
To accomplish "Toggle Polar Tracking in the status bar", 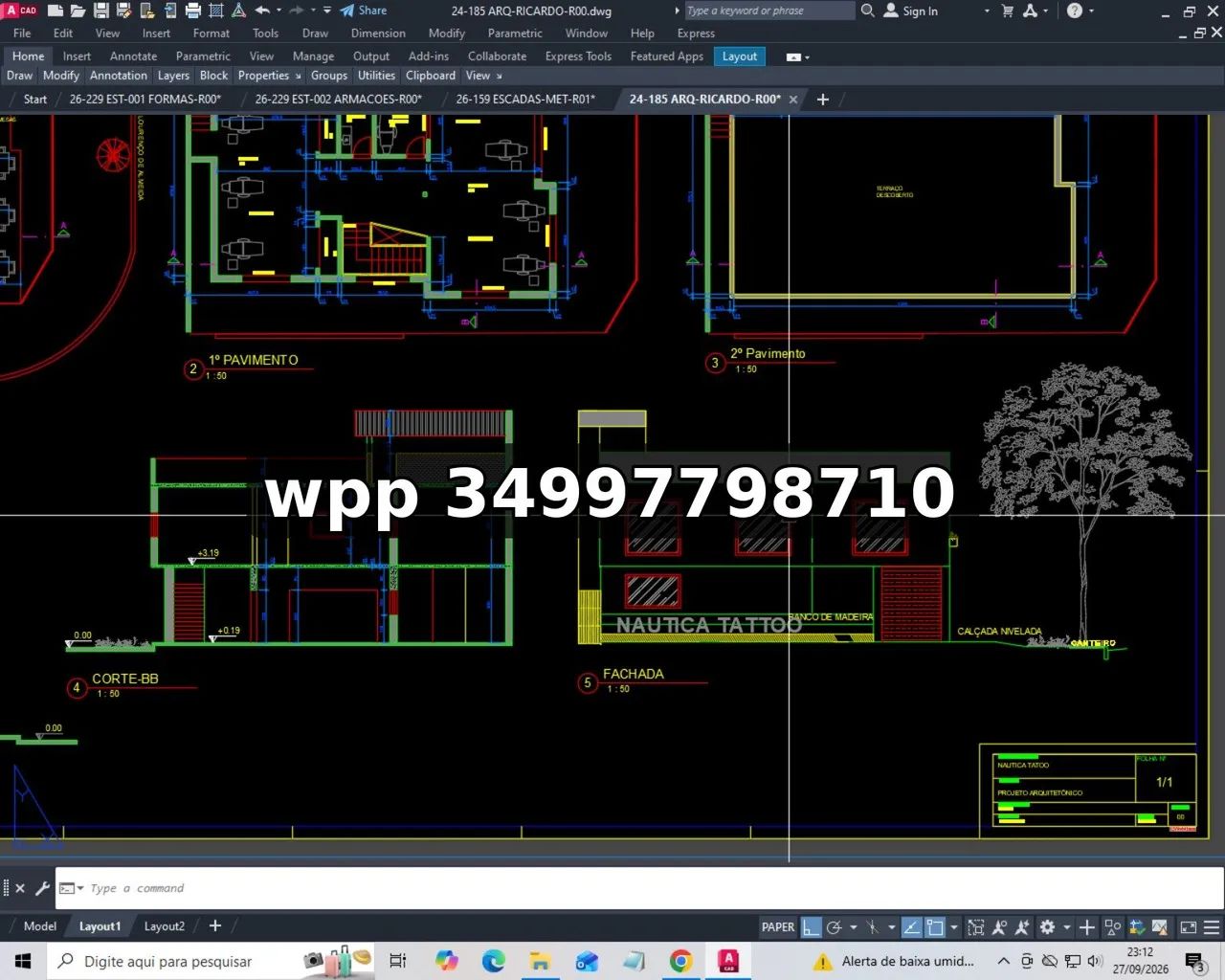I will (834, 926).
